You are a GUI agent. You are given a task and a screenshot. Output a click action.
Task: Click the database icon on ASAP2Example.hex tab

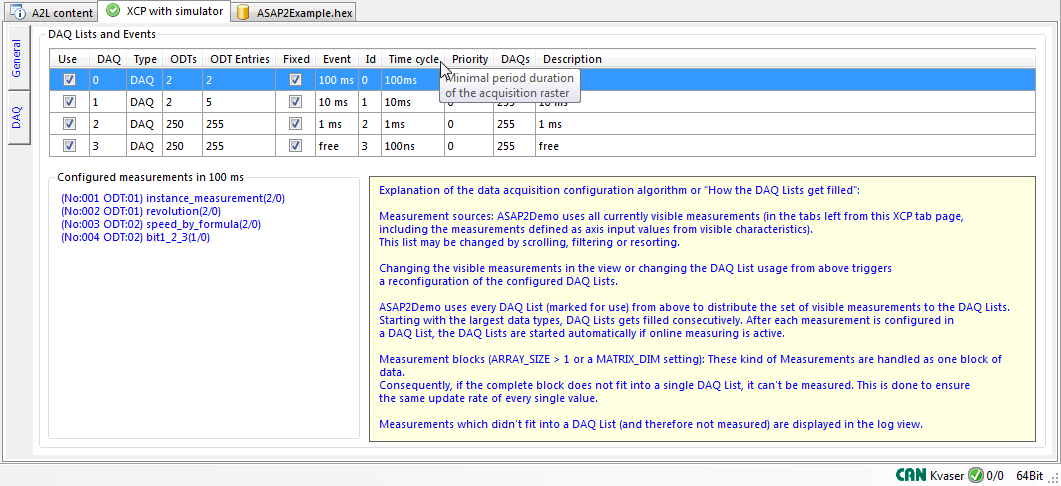point(243,12)
